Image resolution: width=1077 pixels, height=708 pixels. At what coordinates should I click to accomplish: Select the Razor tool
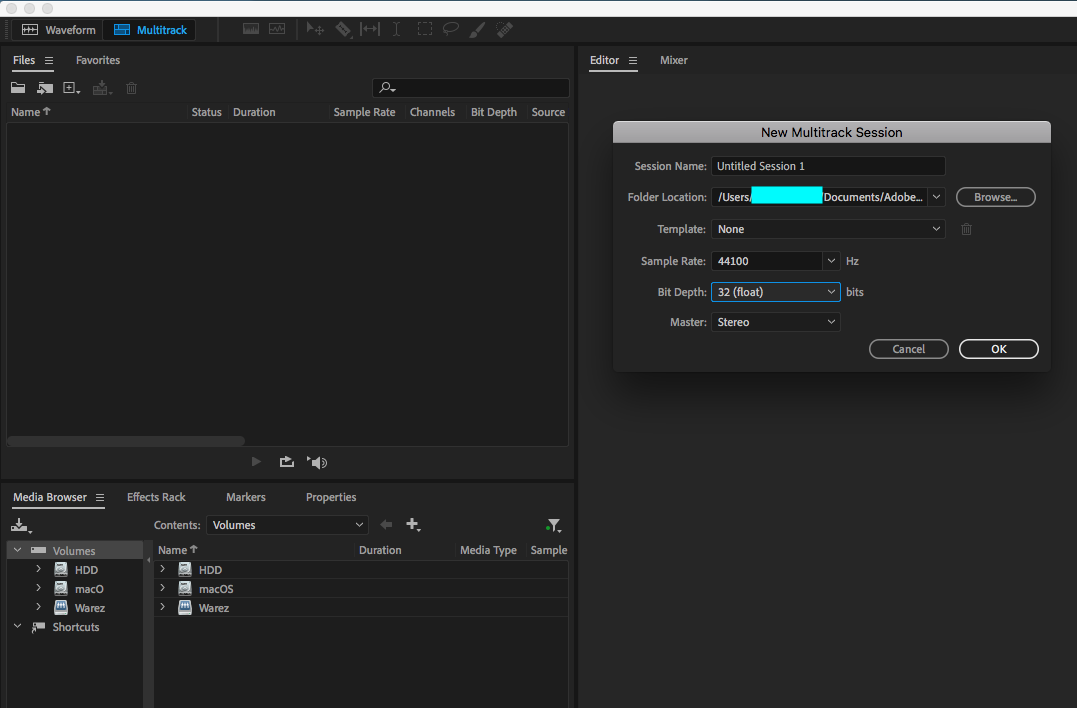[x=343, y=29]
